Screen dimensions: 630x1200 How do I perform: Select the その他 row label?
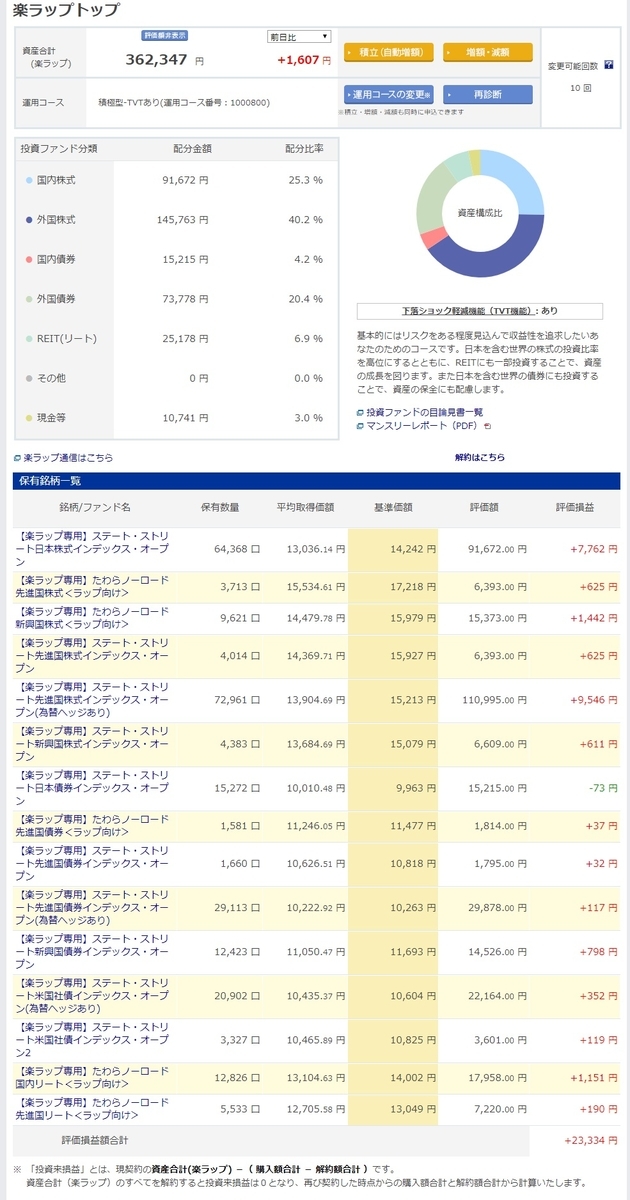(x=51, y=378)
